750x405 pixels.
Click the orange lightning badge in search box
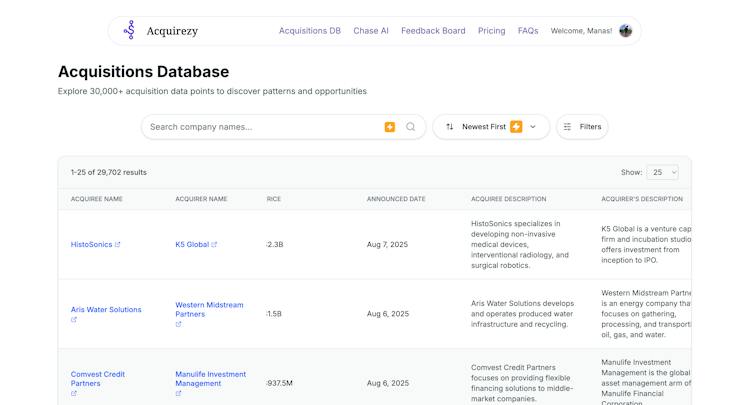pyautogui.click(x=390, y=127)
